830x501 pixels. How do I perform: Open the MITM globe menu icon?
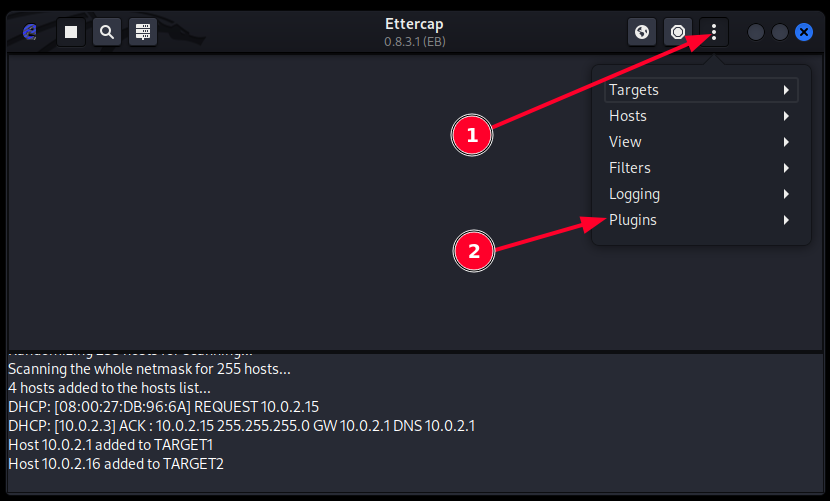pos(642,32)
